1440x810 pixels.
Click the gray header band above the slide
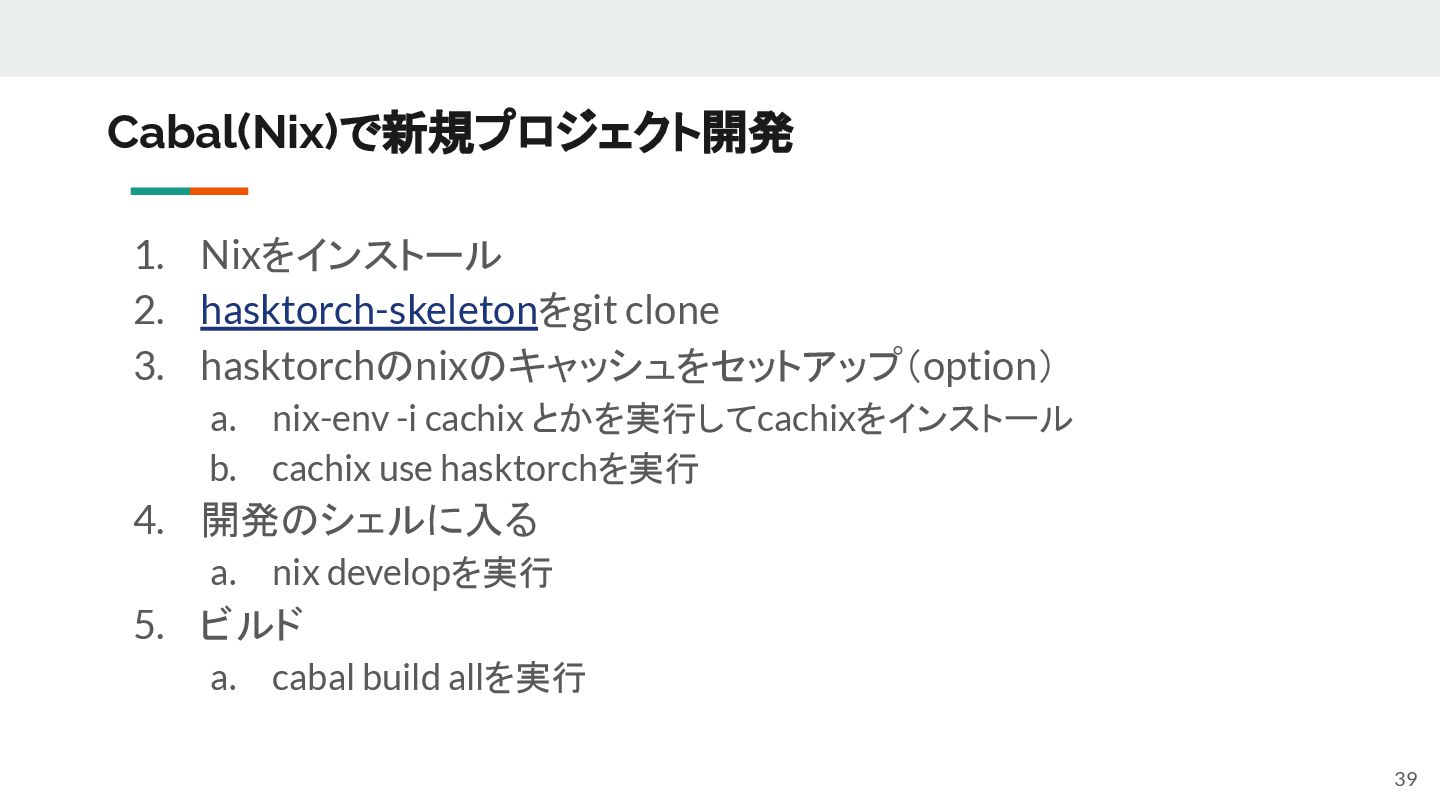pos(720,38)
